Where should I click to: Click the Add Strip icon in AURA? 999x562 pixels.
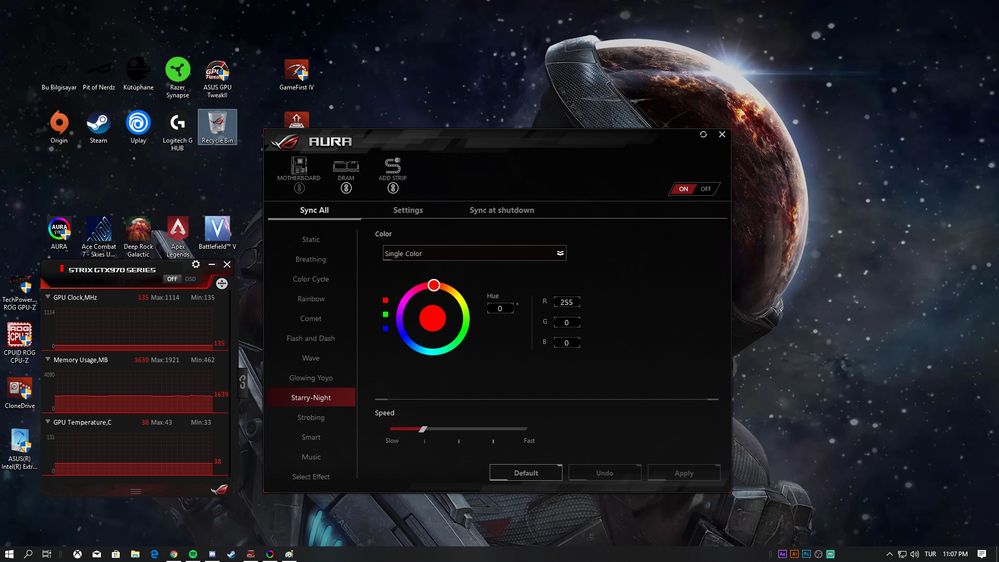392,166
